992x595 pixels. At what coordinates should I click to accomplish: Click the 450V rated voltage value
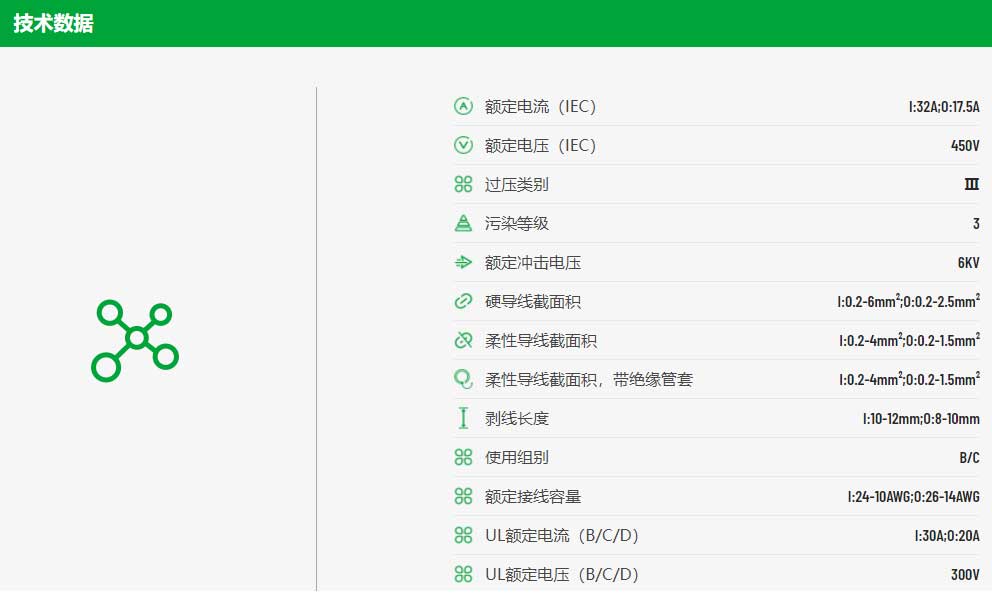965,146
